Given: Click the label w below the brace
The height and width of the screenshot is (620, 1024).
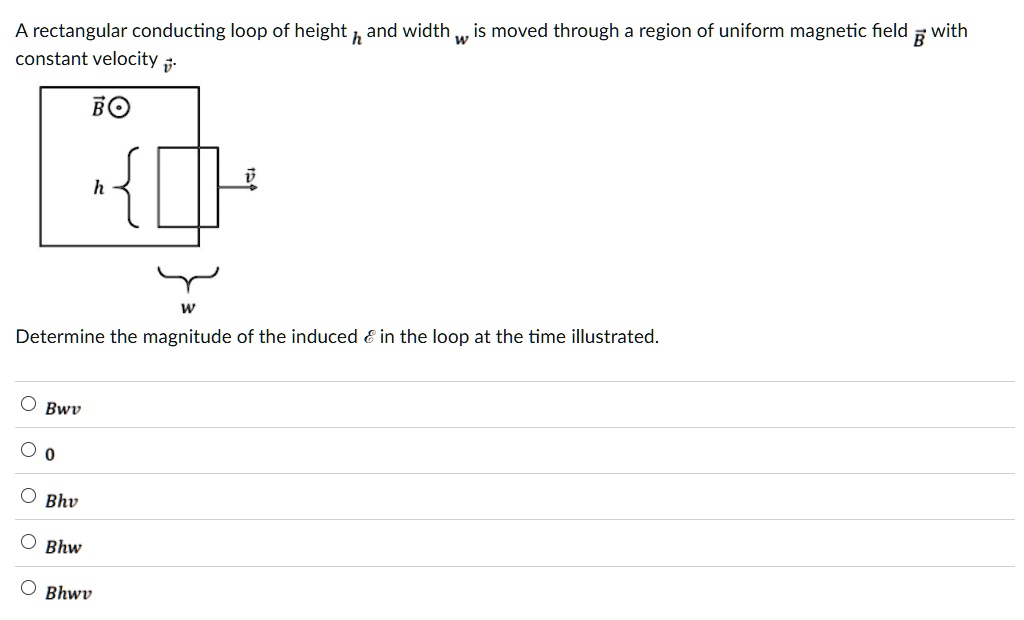Looking at the screenshot, I should [x=186, y=306].
